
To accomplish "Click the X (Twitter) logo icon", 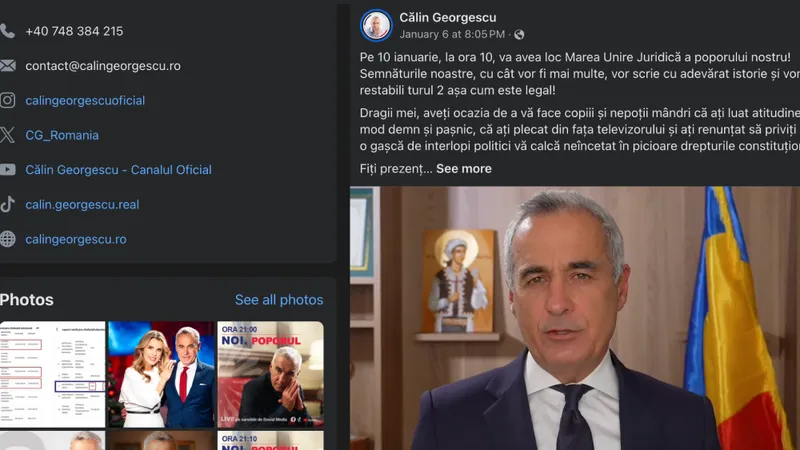I will point(7,135).
